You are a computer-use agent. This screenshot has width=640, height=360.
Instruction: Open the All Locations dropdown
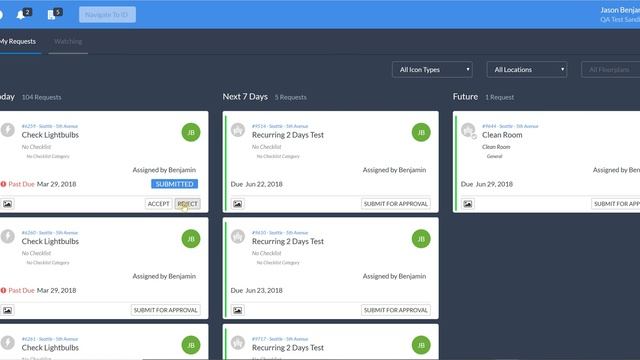pos(527,70)
